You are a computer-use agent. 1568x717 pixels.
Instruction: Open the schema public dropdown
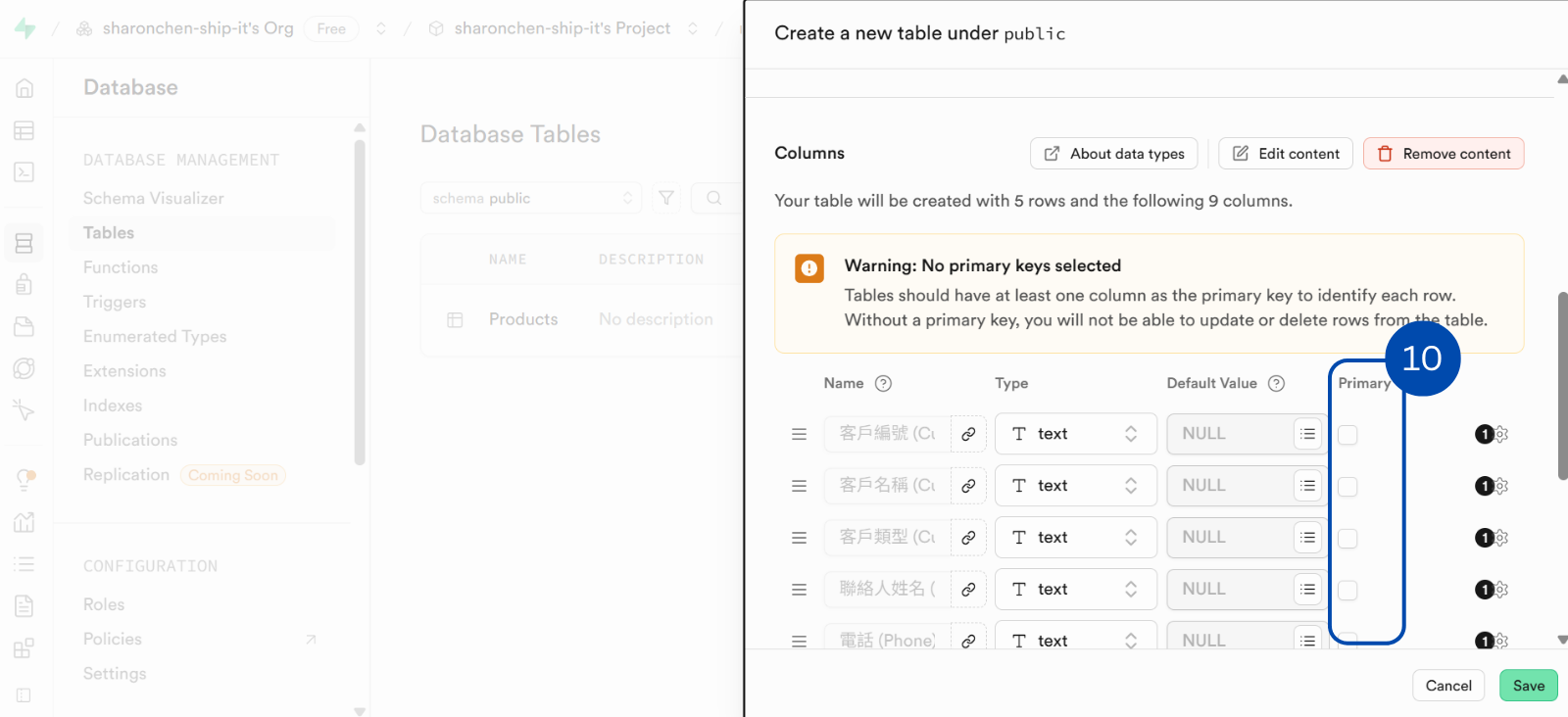[x=530, y=198]
